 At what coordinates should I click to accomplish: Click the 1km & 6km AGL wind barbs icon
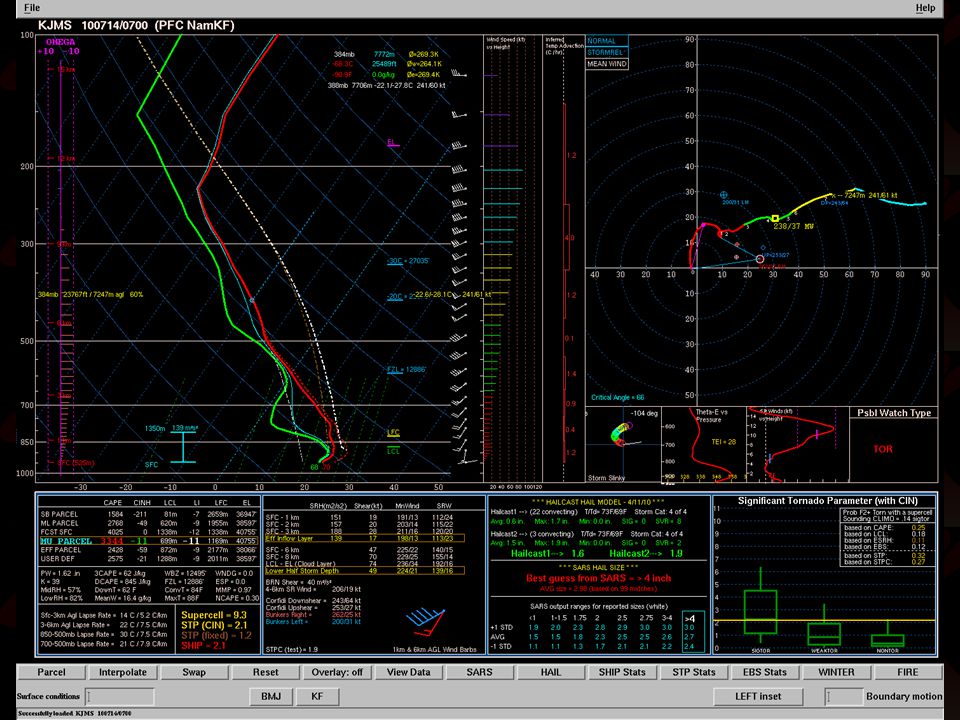tap(426, 623)
